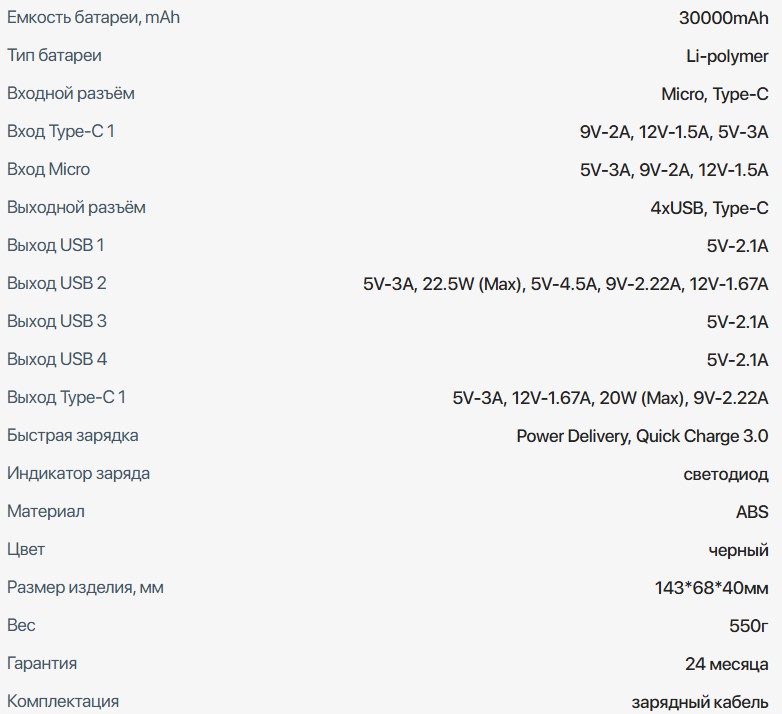Image resolution: width=782 pixels, height=714 pixels.
Task: Click the 550г weight value
Action: tap(749, 626)
